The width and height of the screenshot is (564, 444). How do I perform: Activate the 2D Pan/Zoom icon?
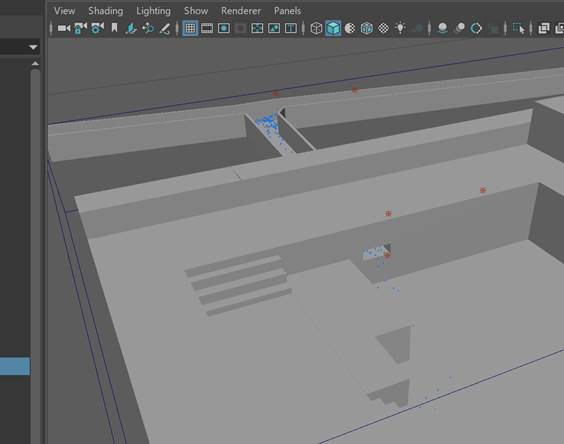(x=148, y=28)
